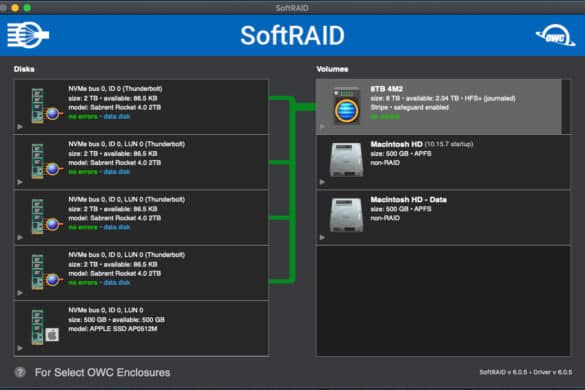Click the green "no errors" status under 8TB 4M2
Screen dimensions: 585x390
pos(385,117)
